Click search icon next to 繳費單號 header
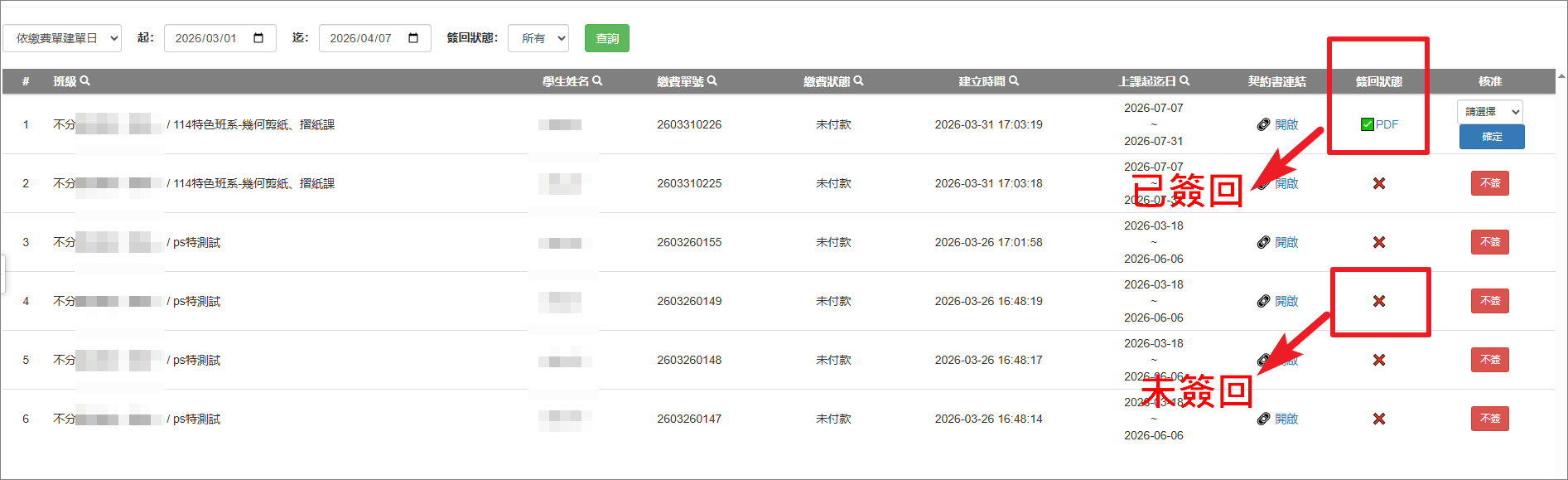1568x480 pixels. (712, 81)
